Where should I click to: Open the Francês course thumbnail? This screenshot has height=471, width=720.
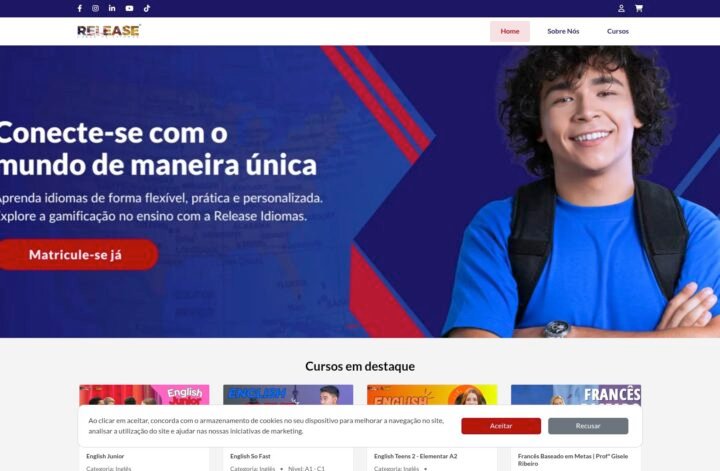(576, 395)
